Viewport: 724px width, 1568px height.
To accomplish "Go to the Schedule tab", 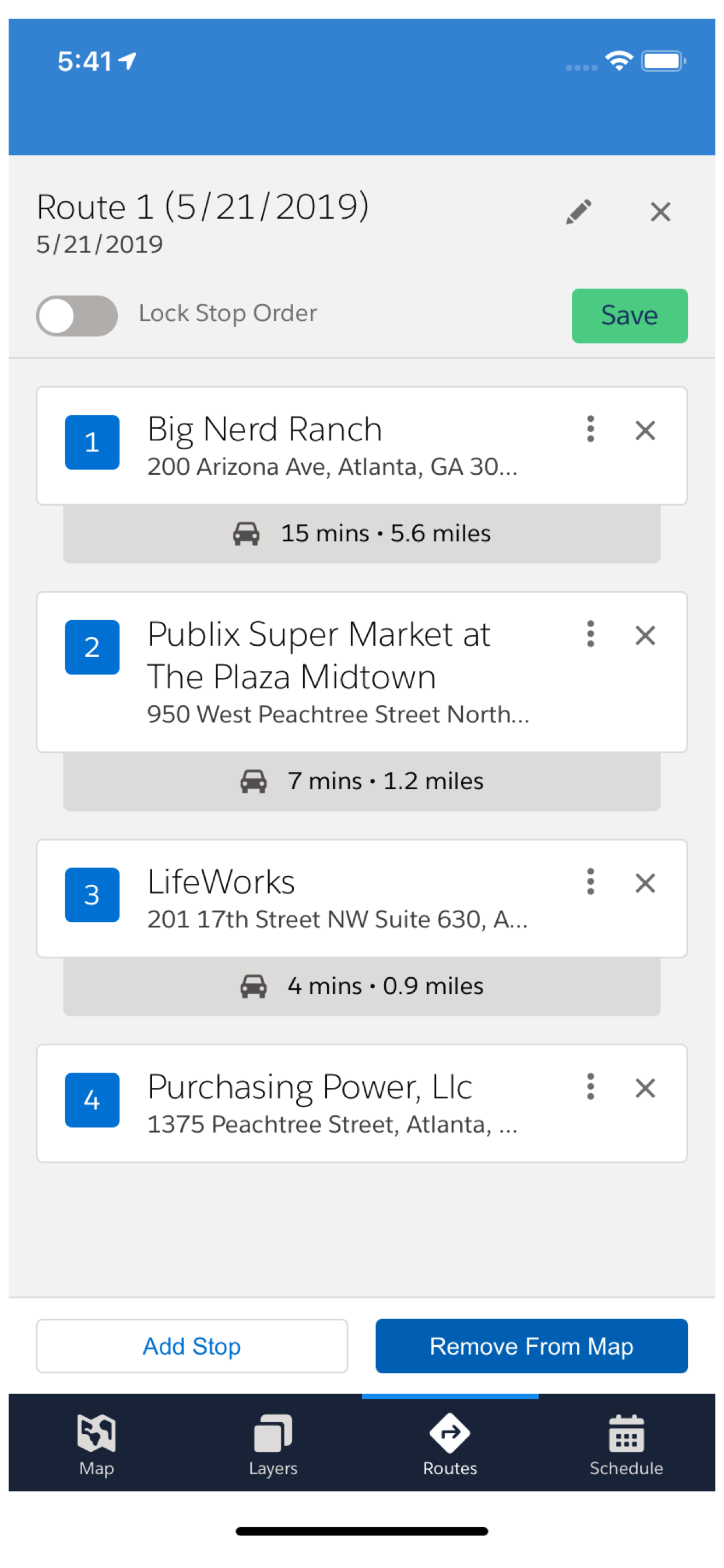I will tap(626, 1444).
